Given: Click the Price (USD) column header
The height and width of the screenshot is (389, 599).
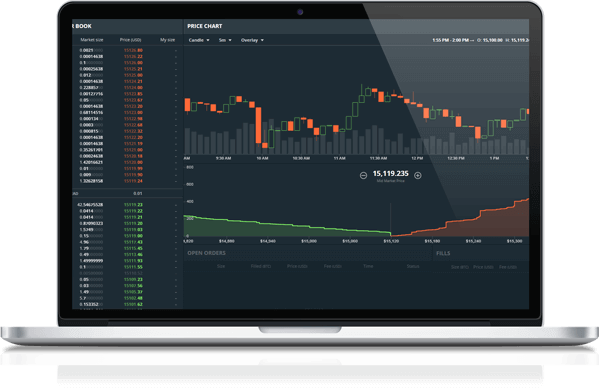Looking at the screenshot, I should coord(130,40).
